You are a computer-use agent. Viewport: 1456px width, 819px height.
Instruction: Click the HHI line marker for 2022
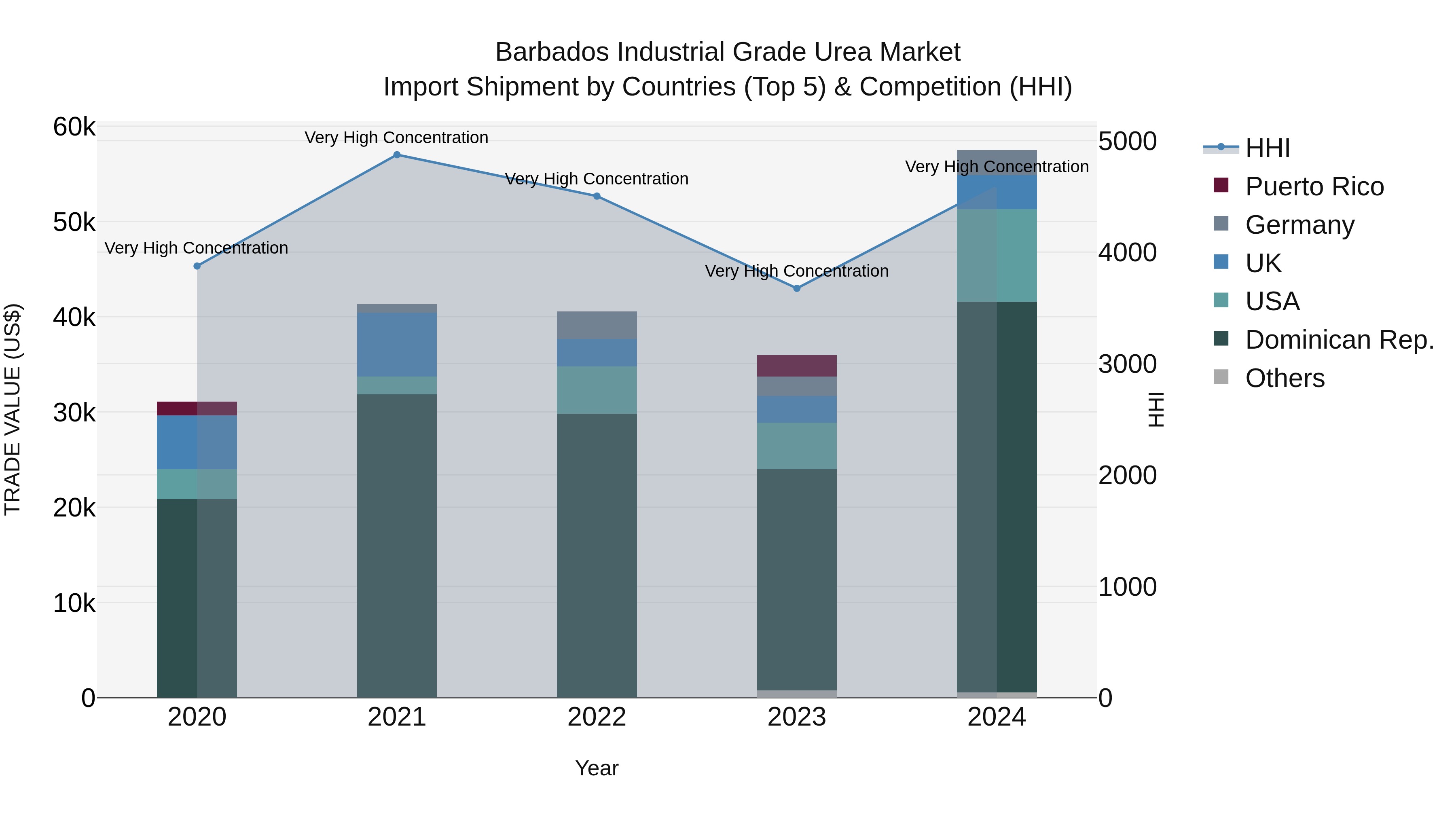pyautogui.click(x=597, y=196)
